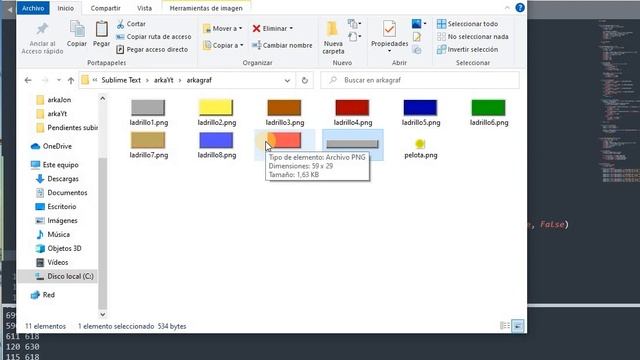Open Objetos 3D in navigation pane

coord(58,248)
